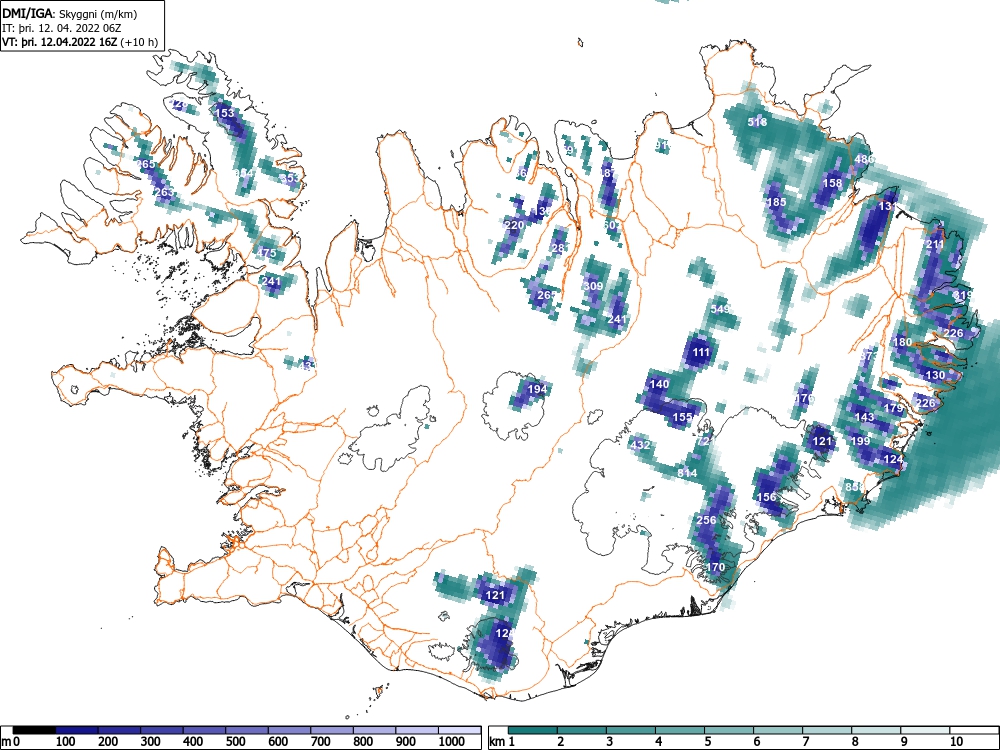1000x750 pixels.
Task: Click the 130 visibility value in Eastfjords
Action: (x=935, y=375)
